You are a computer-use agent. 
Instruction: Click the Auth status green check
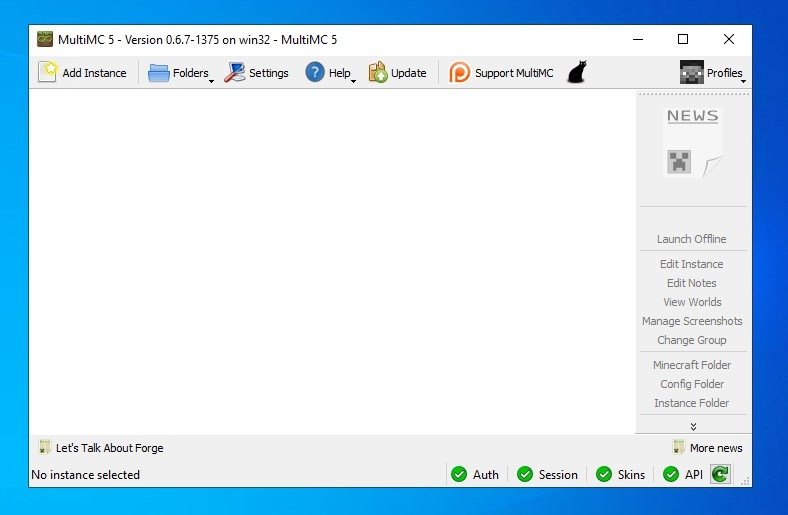point(459,474)
